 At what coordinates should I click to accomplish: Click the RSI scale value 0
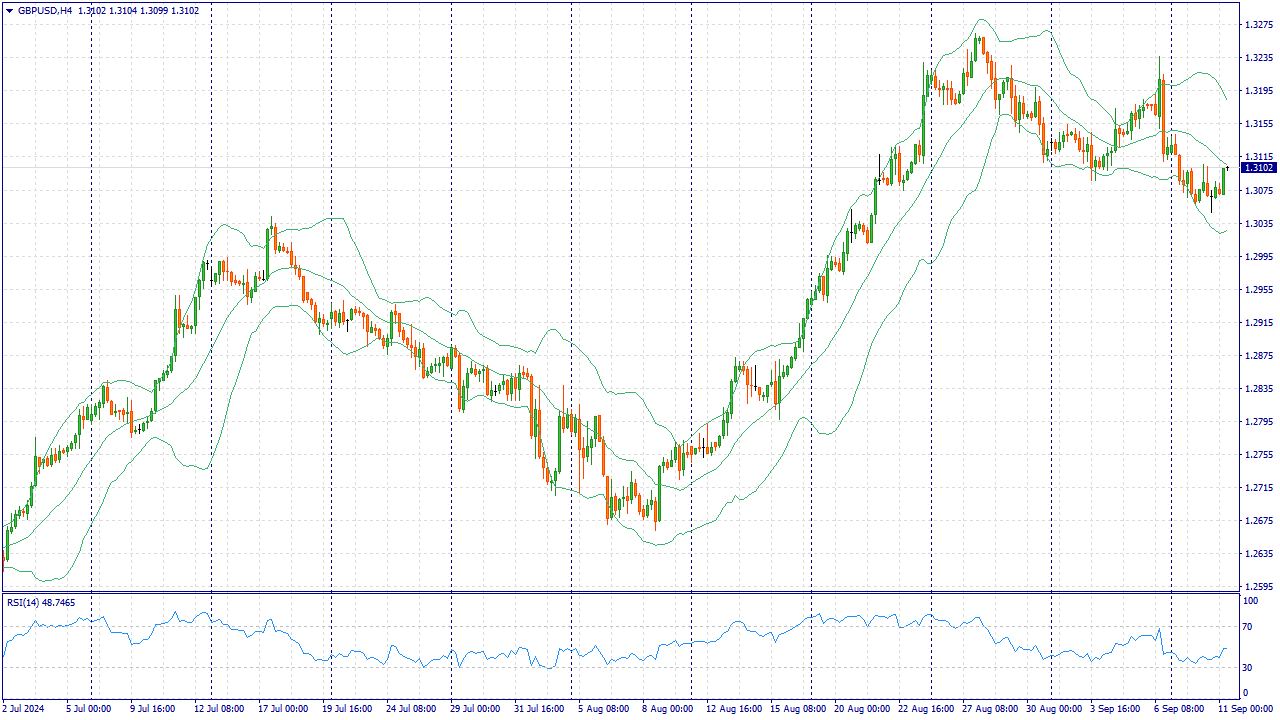(x=1245, y=692)
